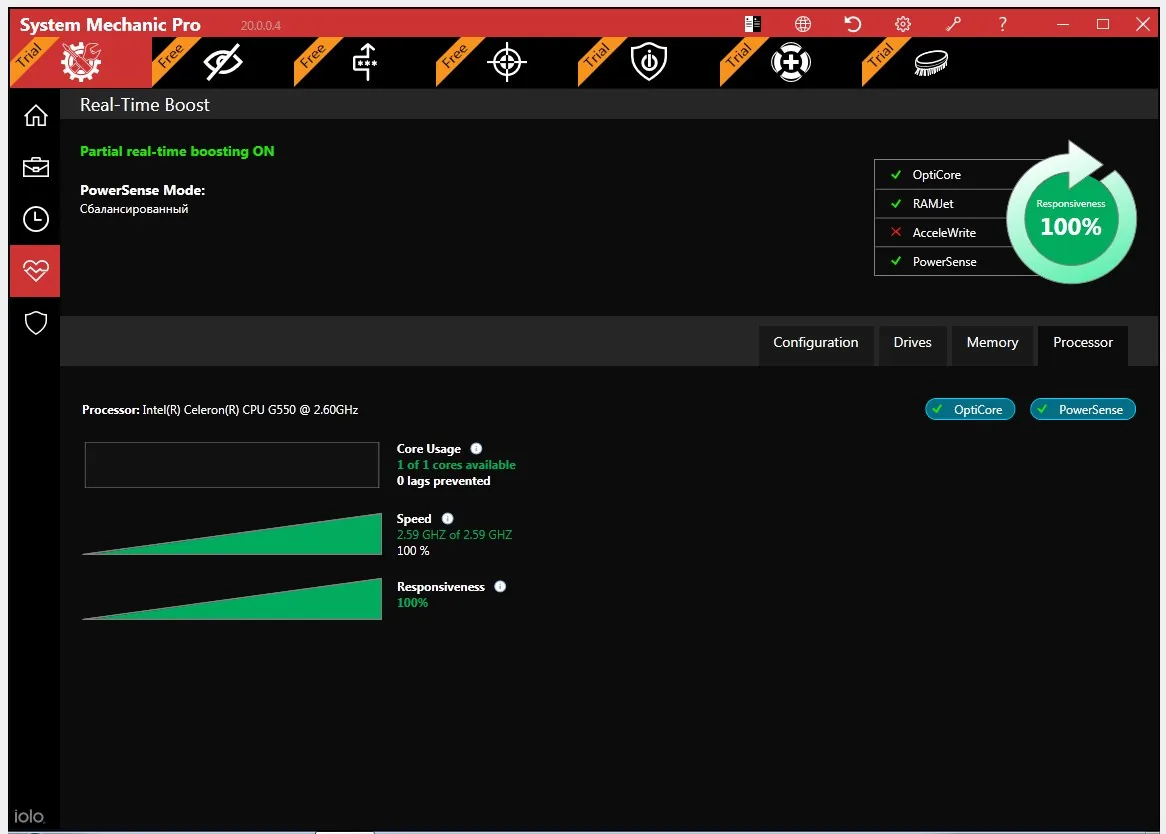The height and width of the screenshot is (834, 1166).
Task: Click OptiCore status row in summary box
Action: (943, 175)
